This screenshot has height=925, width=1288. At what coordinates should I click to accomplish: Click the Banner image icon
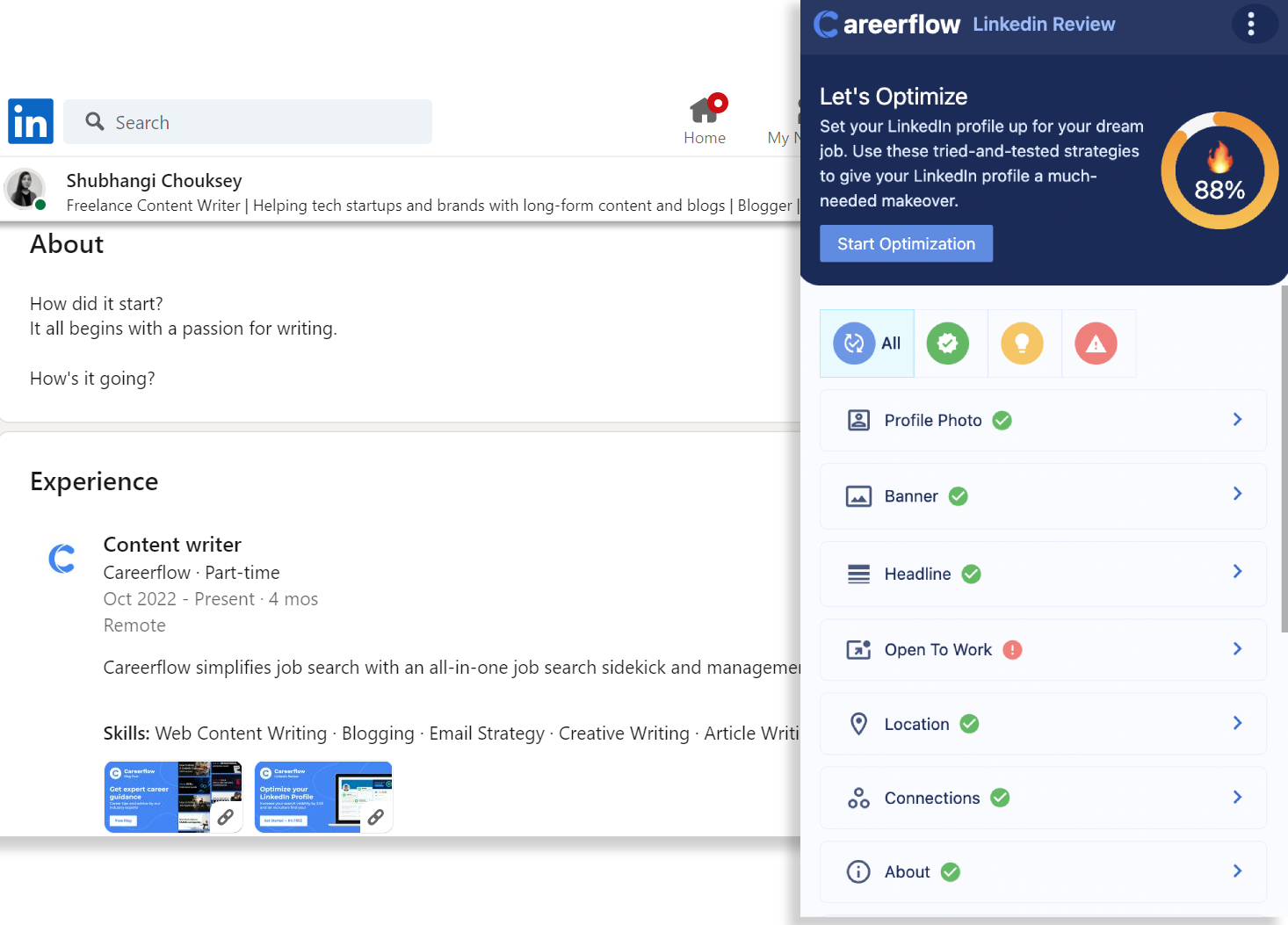tap(858, 496)
